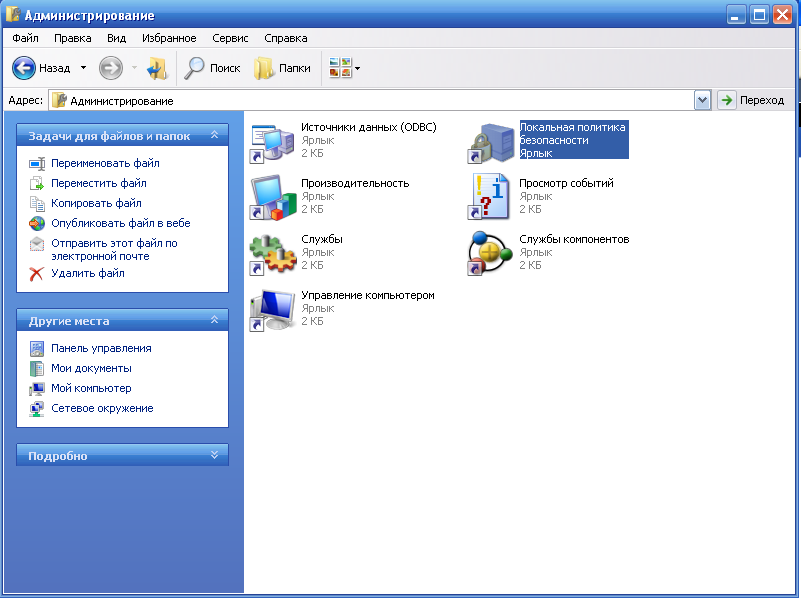Click the Копировать файл link
This screenshot has height=598, width=801.
tap(96, 203)
